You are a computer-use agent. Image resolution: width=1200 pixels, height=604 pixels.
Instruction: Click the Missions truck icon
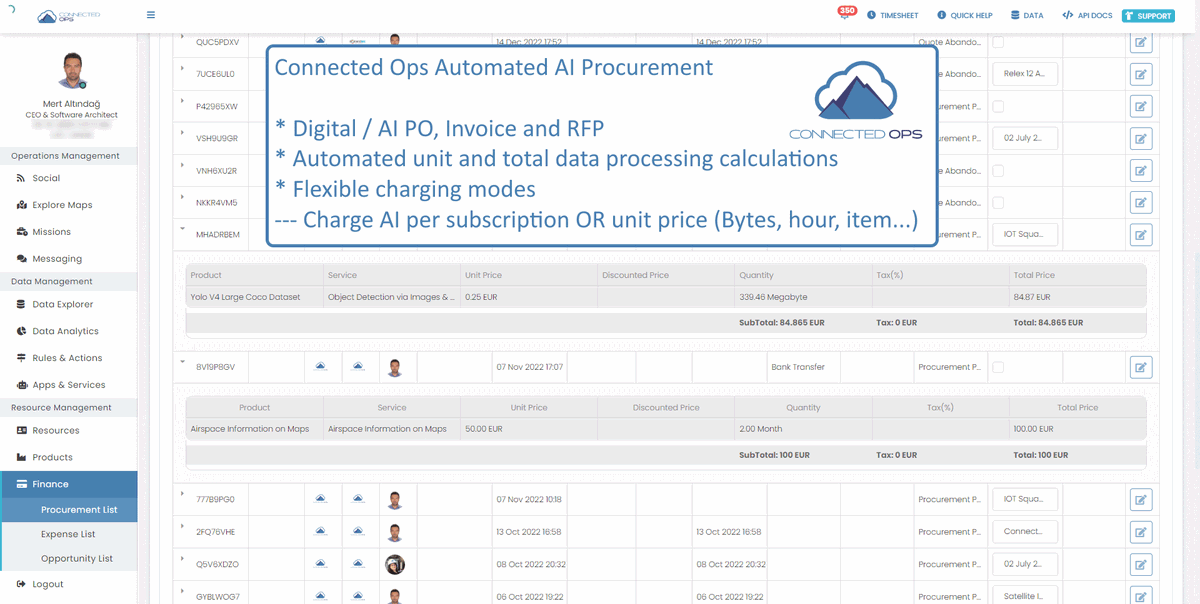(21, 232)
